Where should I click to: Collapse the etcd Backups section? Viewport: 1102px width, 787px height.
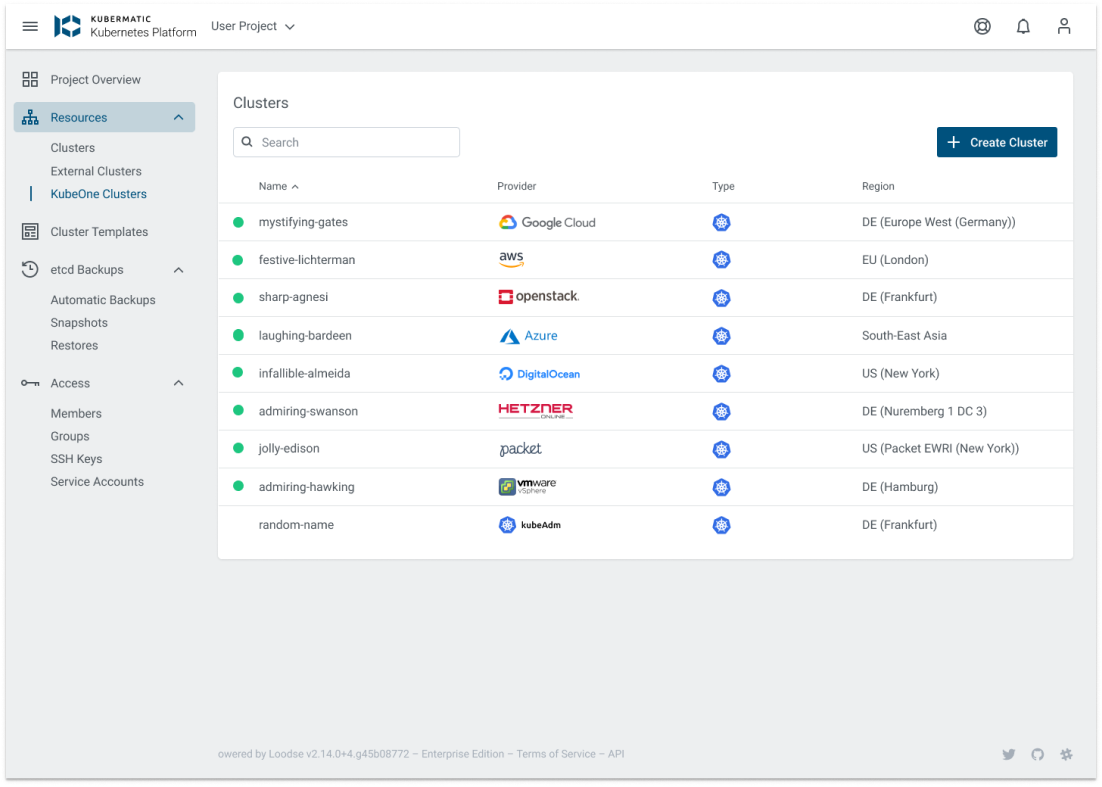click(178, 269)
